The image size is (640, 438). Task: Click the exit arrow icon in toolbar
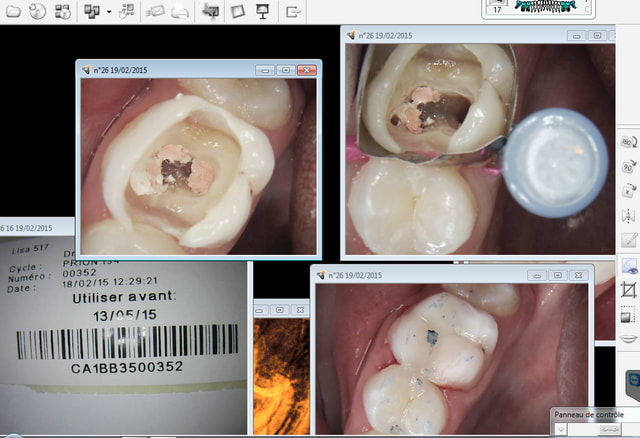(293, 12)
